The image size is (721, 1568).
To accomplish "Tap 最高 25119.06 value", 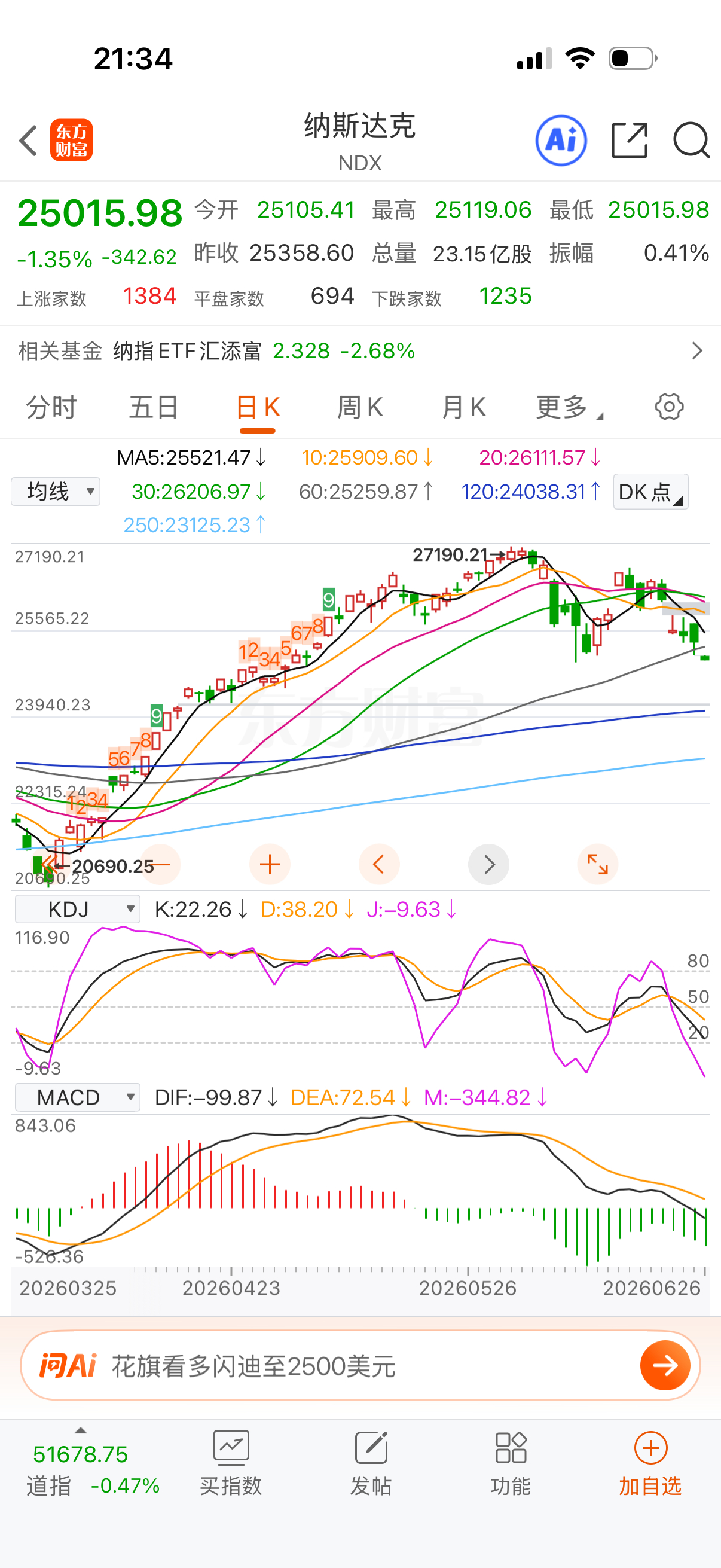I will pos(452,210).
